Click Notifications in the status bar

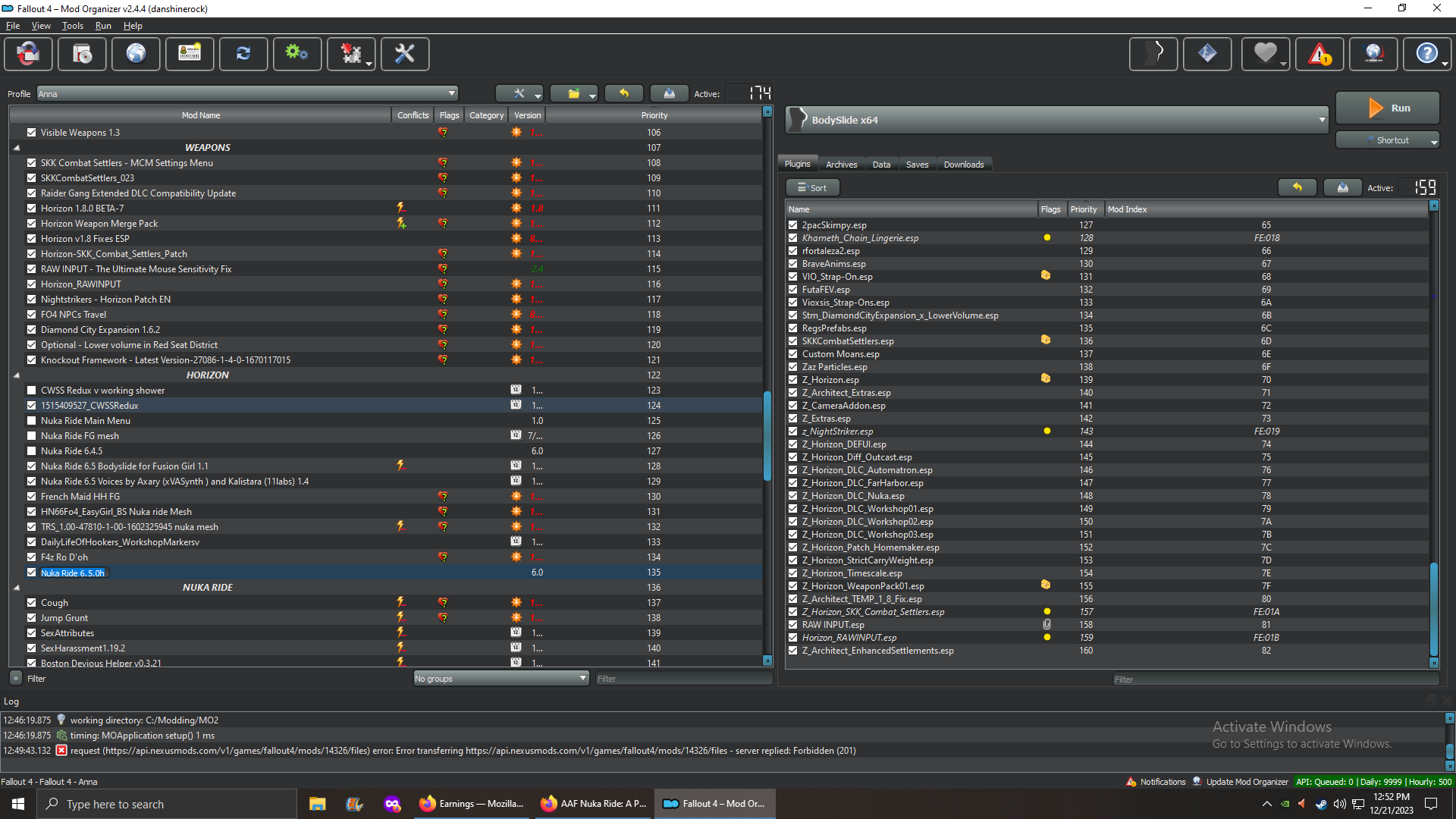(x=1156, y=782)
